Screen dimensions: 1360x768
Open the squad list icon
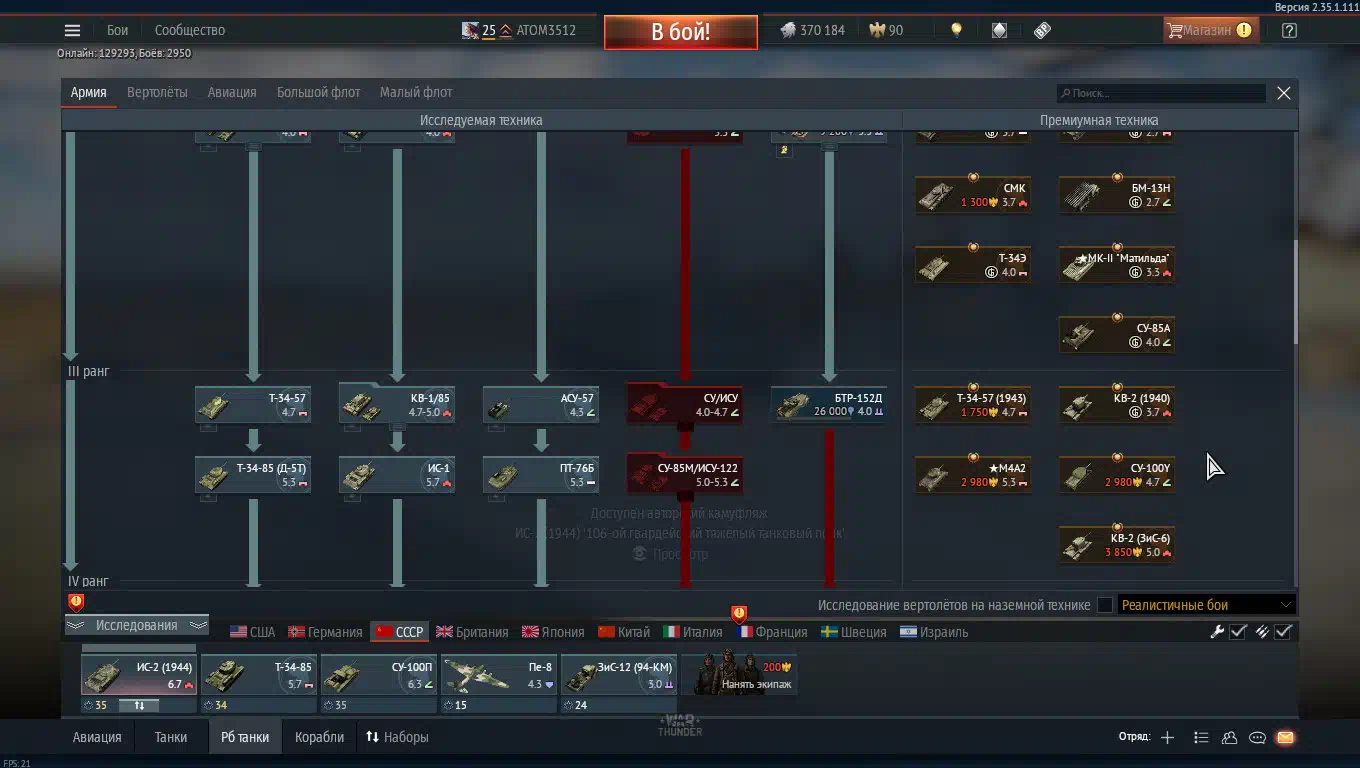(1201, 738)
